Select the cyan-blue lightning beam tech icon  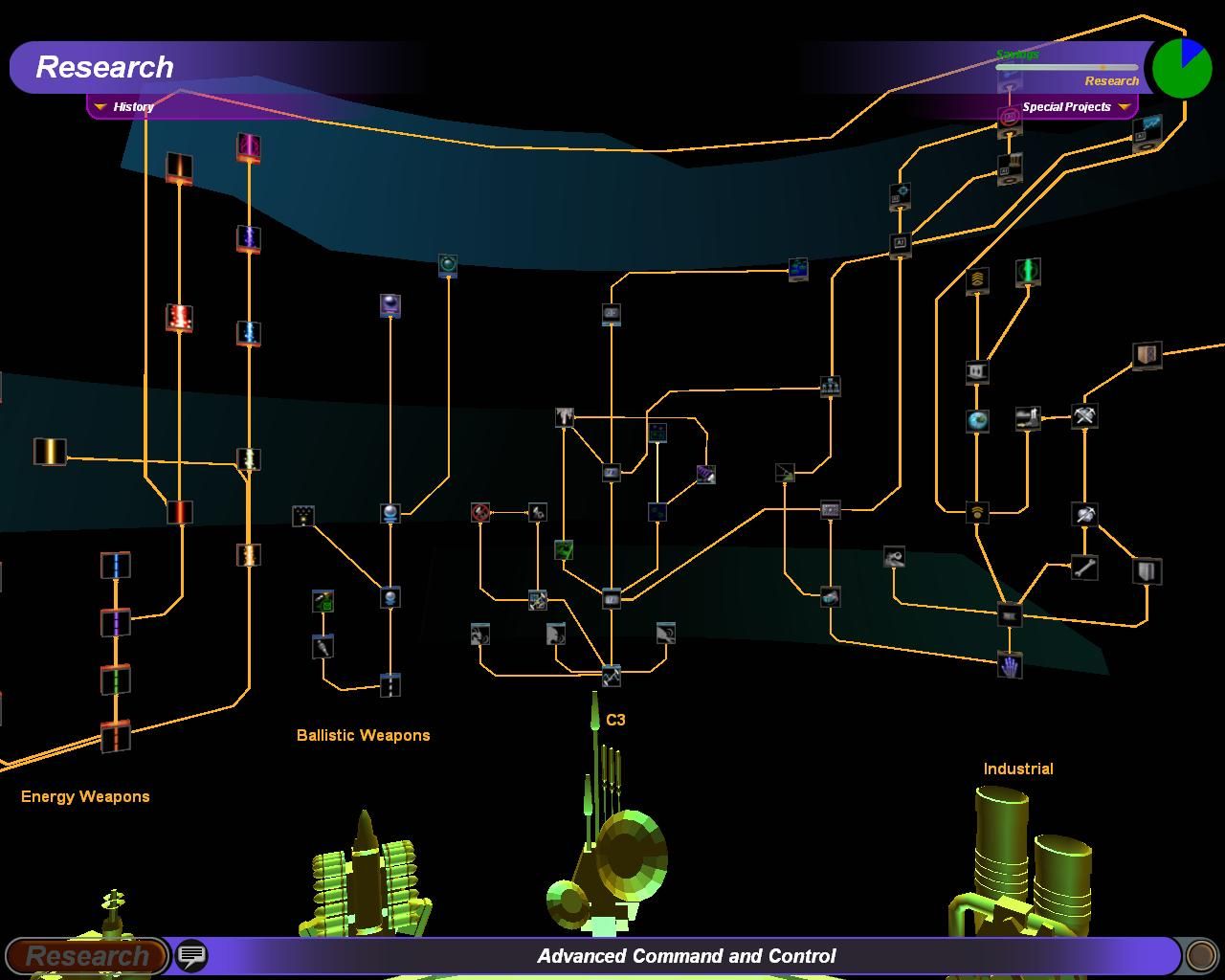point(249,333)
